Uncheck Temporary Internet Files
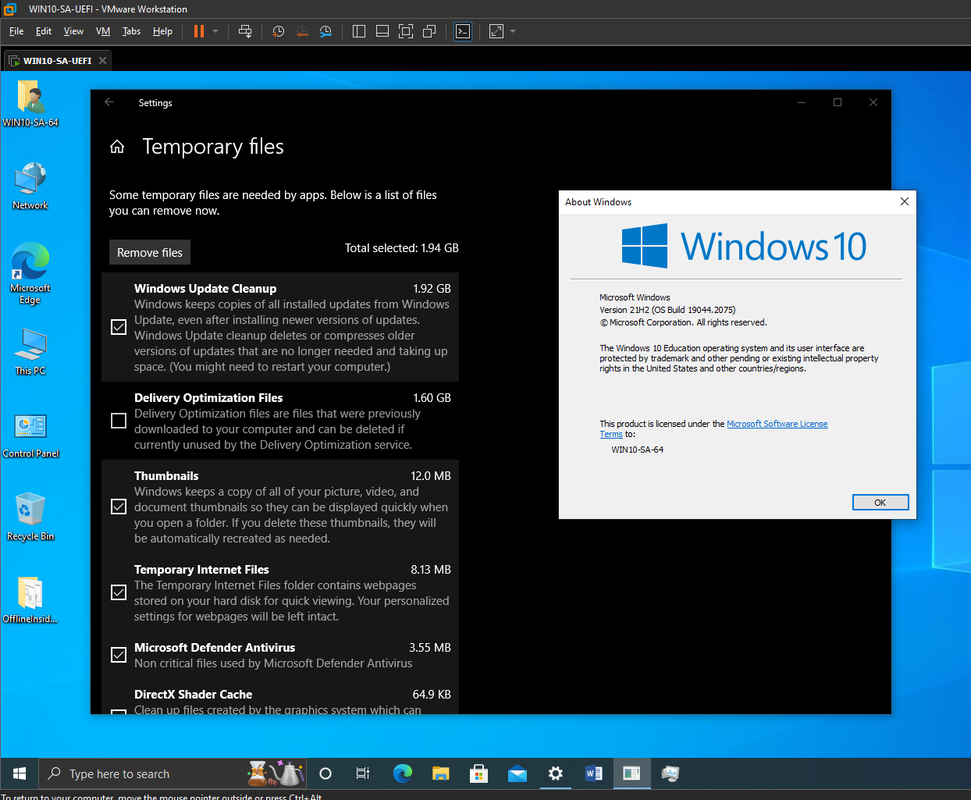The image size is (971, 800). tap(118, 593)
